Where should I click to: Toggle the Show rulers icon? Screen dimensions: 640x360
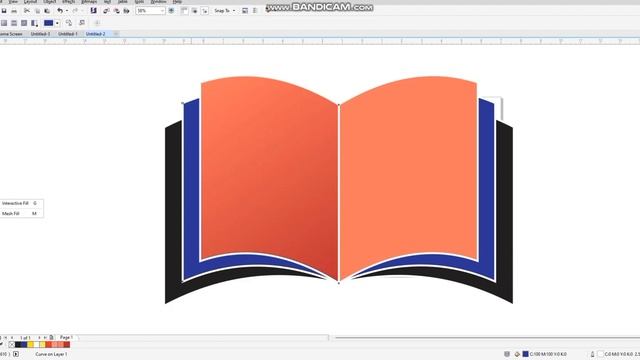coord(184,11)
